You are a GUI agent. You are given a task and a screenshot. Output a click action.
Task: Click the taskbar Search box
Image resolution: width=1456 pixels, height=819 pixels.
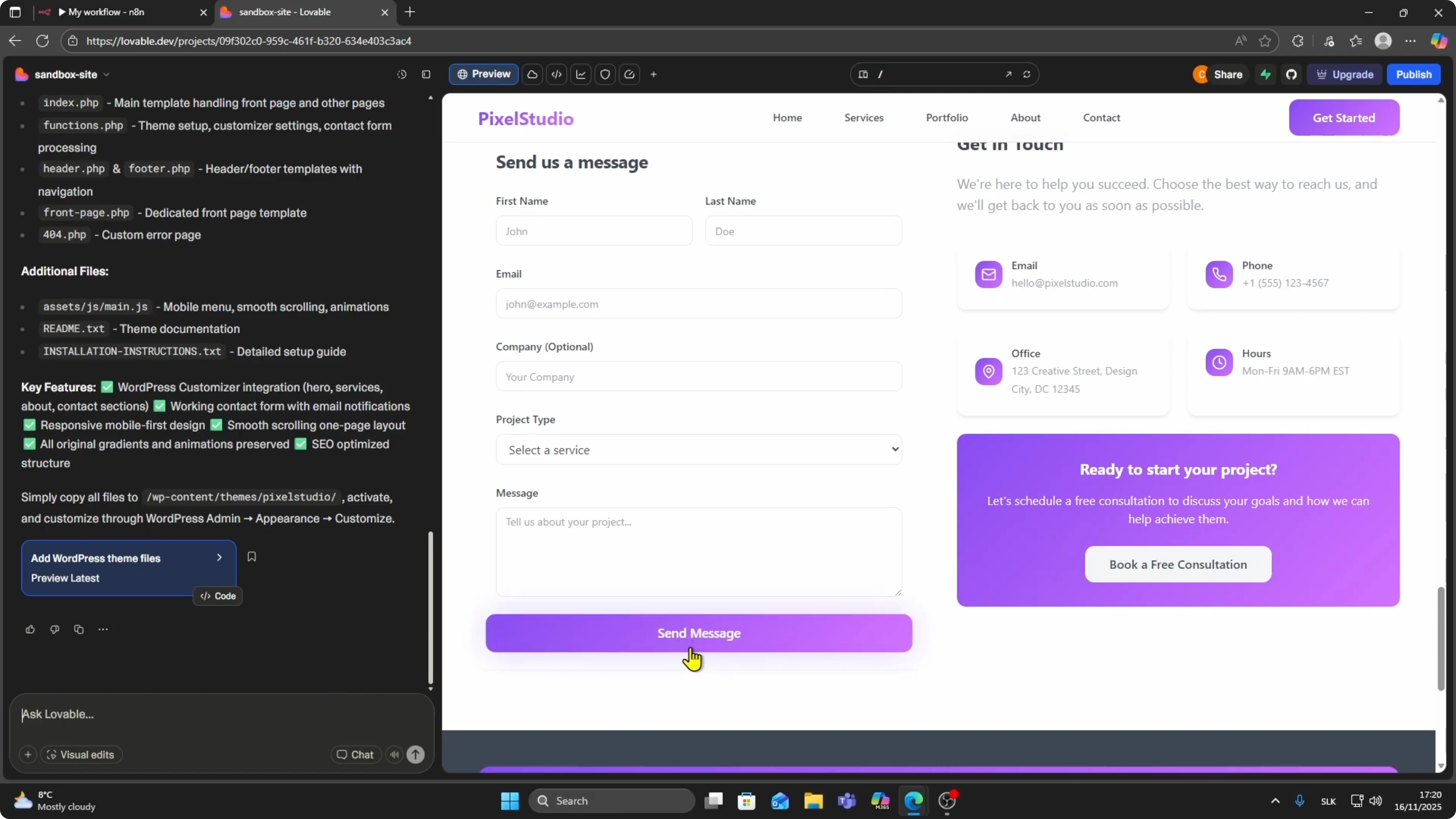pyautogui.click(x=612, y=801)
